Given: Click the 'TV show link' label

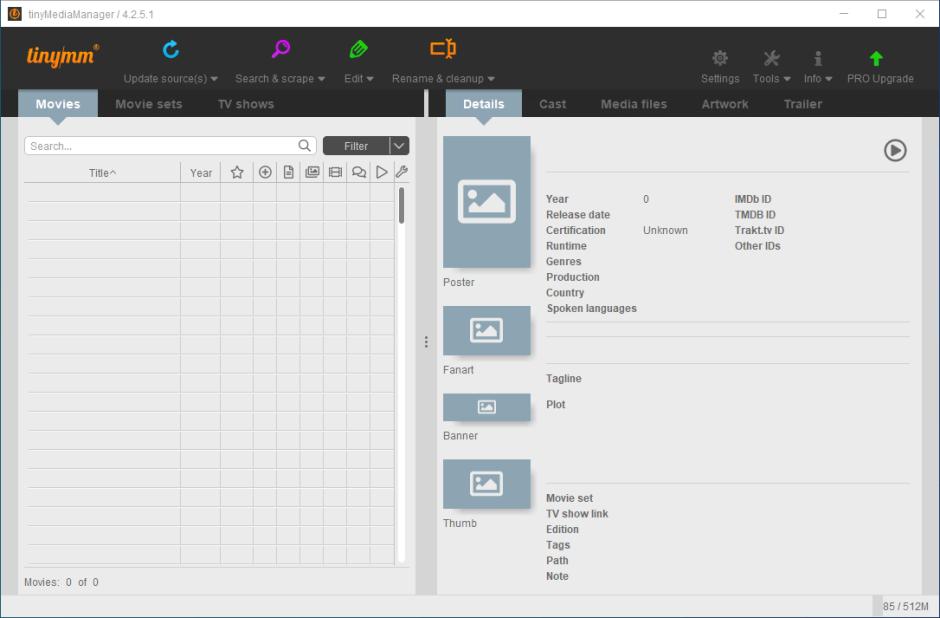Looking at the screenshot, I should pos(577,514).
